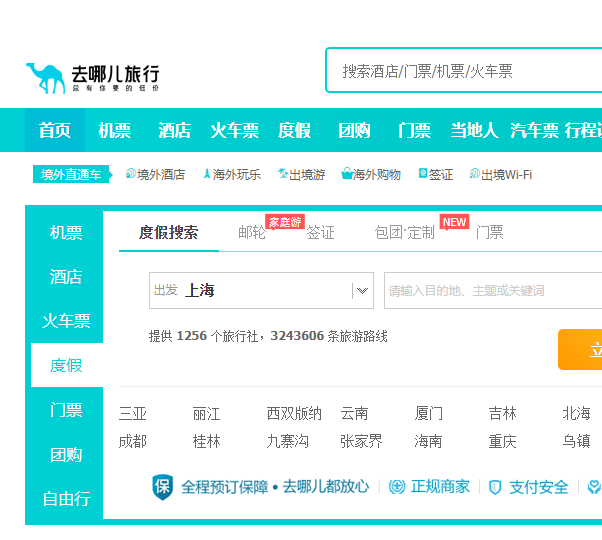Choose the 张家界 destination link
602x540 pixels.
point(361,441)
